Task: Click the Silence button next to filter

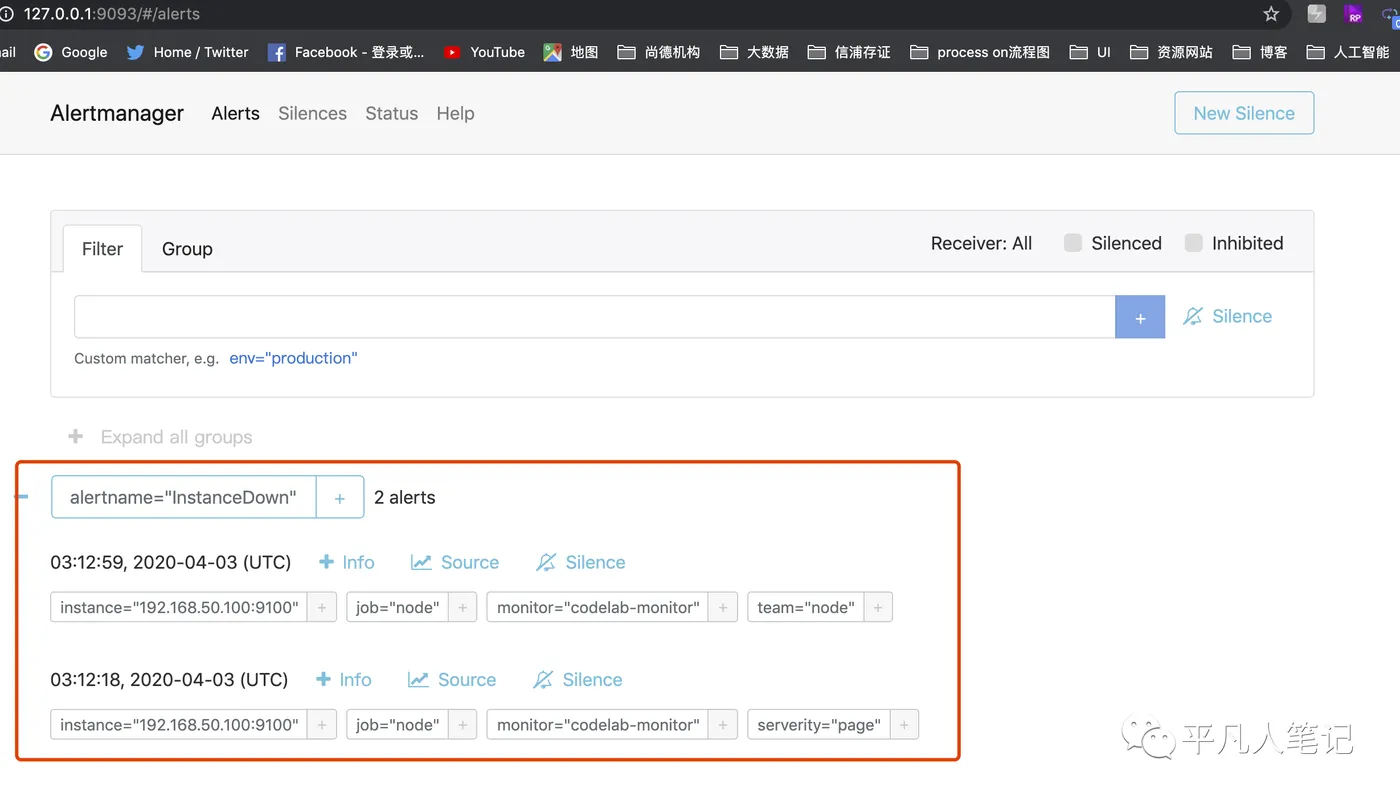Action: pyautogui.click(x=1227, y=316)
